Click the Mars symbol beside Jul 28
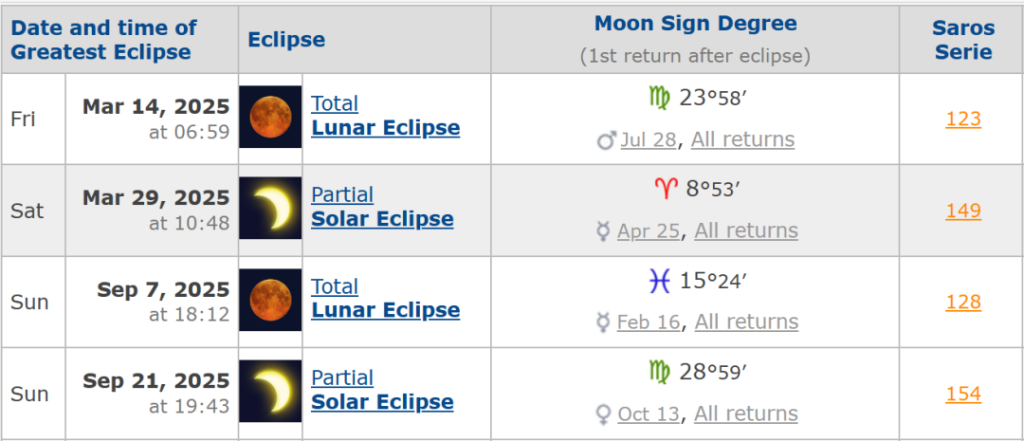 click(607, 140)
